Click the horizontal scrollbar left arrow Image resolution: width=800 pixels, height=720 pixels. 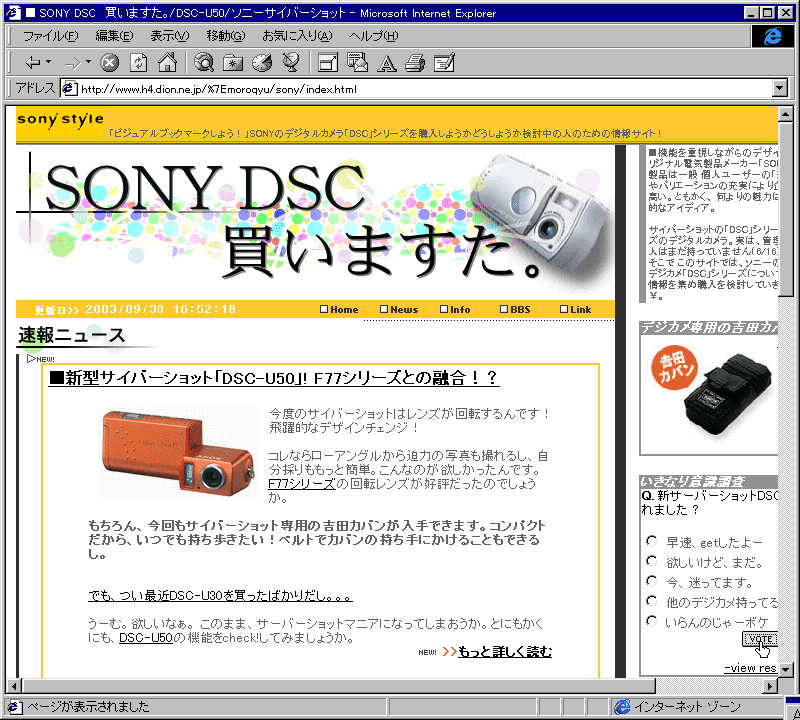14,686
